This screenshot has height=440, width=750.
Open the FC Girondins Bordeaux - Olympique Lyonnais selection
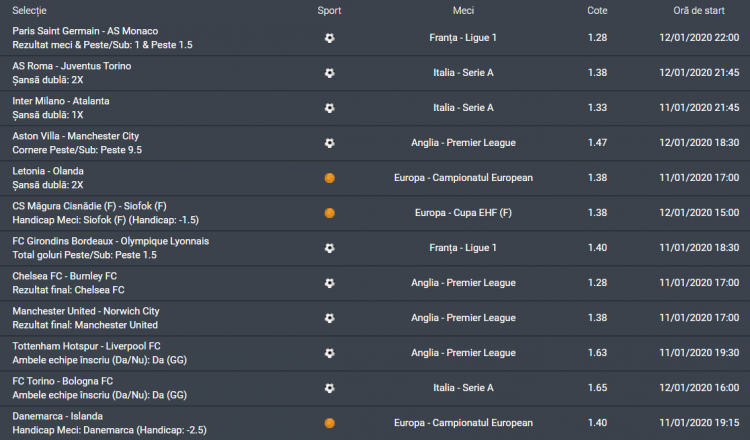point(110,241)
